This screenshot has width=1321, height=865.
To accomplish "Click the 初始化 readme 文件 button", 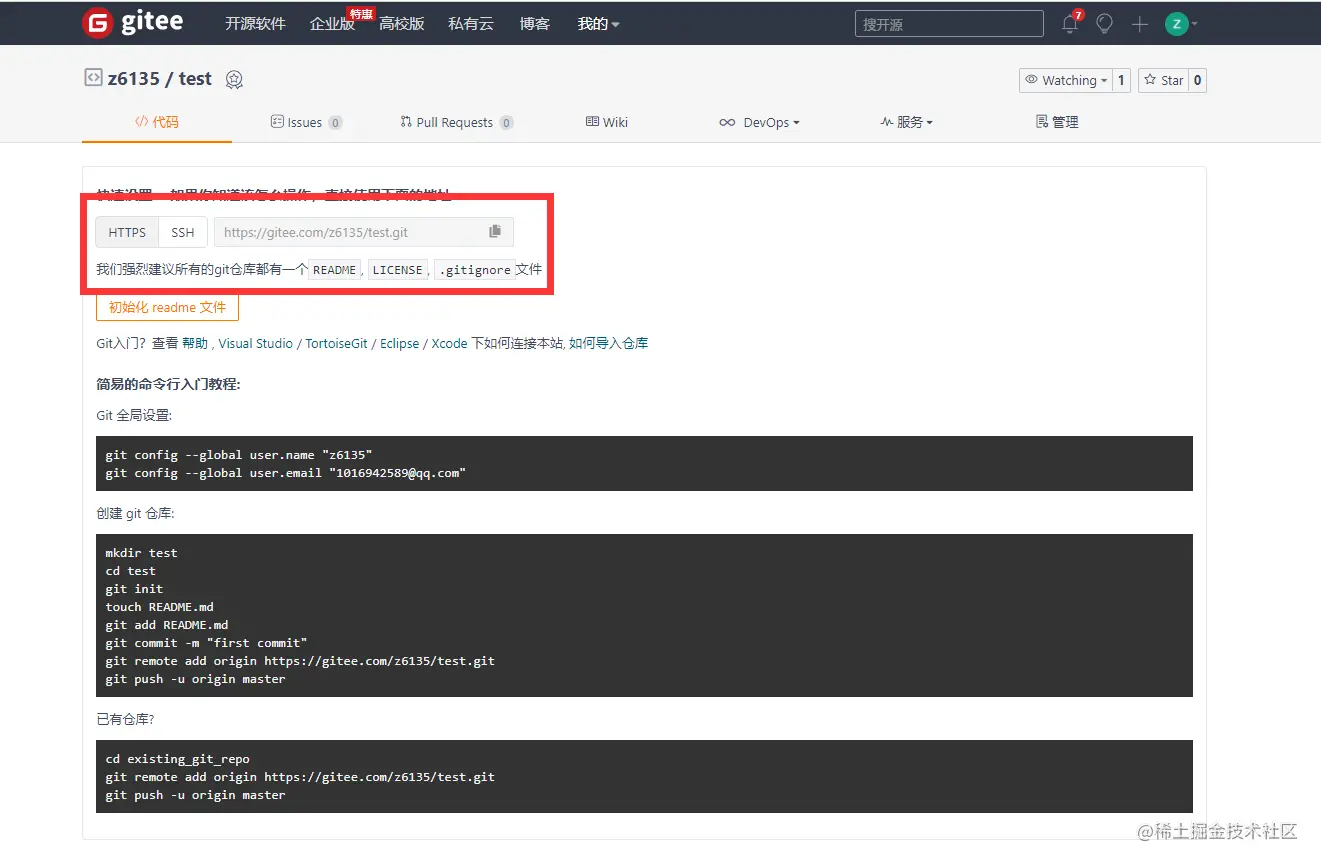I will 167,307.
